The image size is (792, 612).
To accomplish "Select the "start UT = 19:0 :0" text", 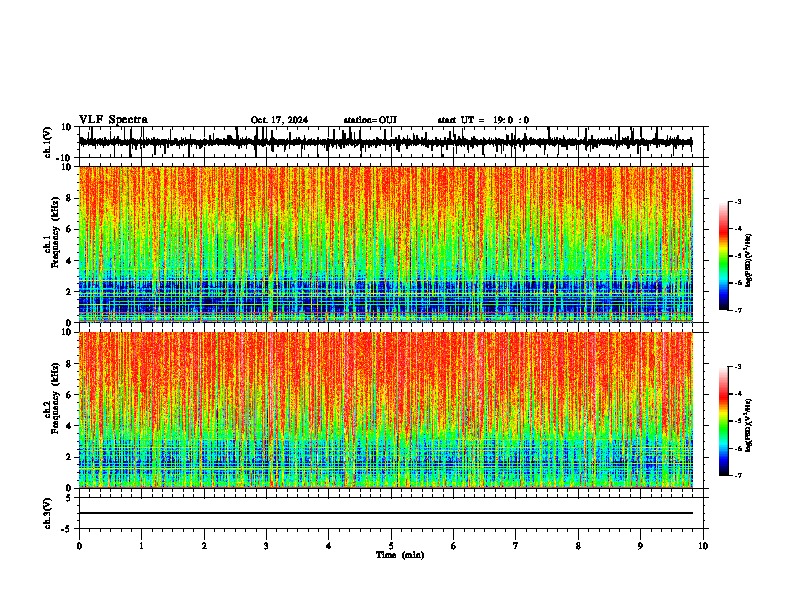I will [483, 120].
